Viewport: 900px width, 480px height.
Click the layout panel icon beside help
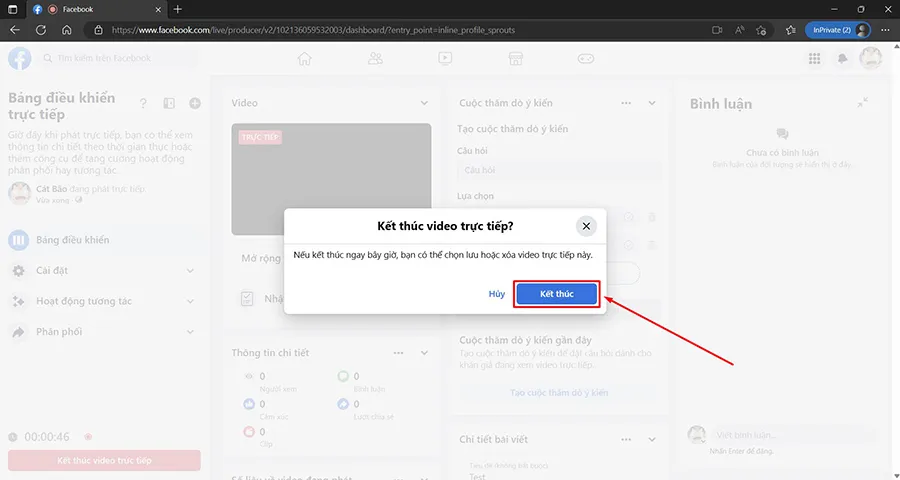(x=169, y=103)
